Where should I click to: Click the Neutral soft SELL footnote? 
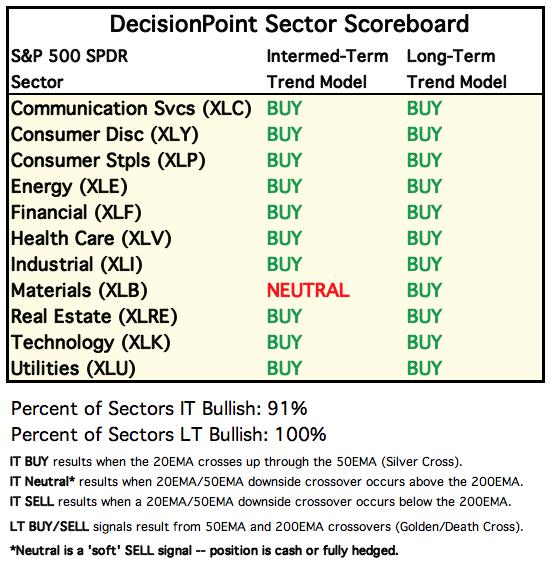(x=204, y=551)
